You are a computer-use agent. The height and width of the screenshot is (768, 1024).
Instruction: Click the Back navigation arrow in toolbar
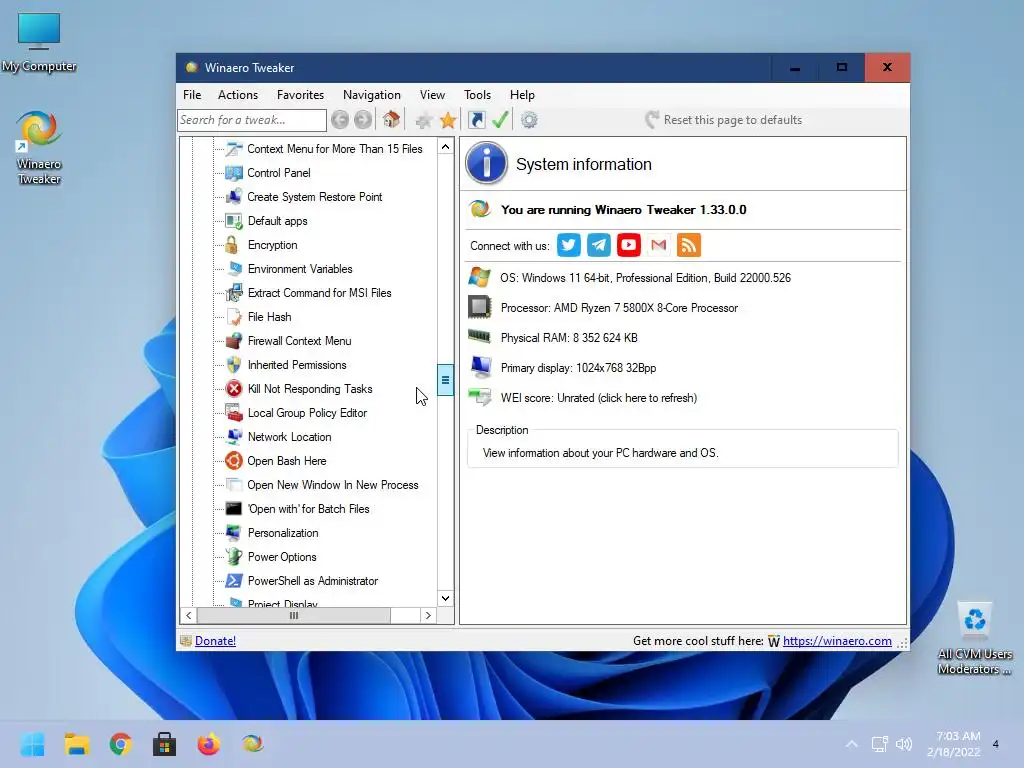340,120
